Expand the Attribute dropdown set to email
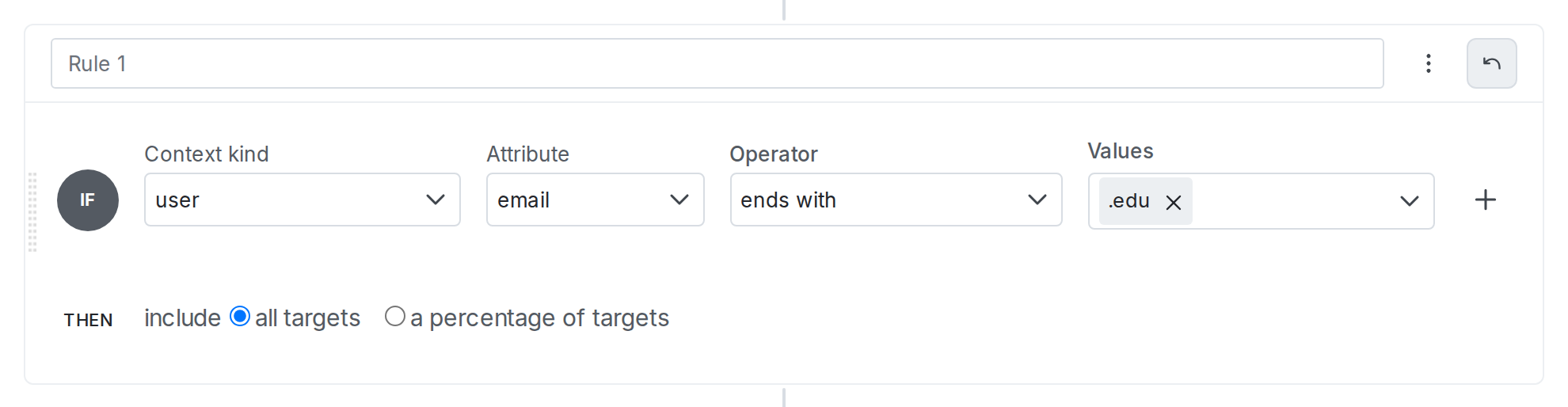 (595, 200)
